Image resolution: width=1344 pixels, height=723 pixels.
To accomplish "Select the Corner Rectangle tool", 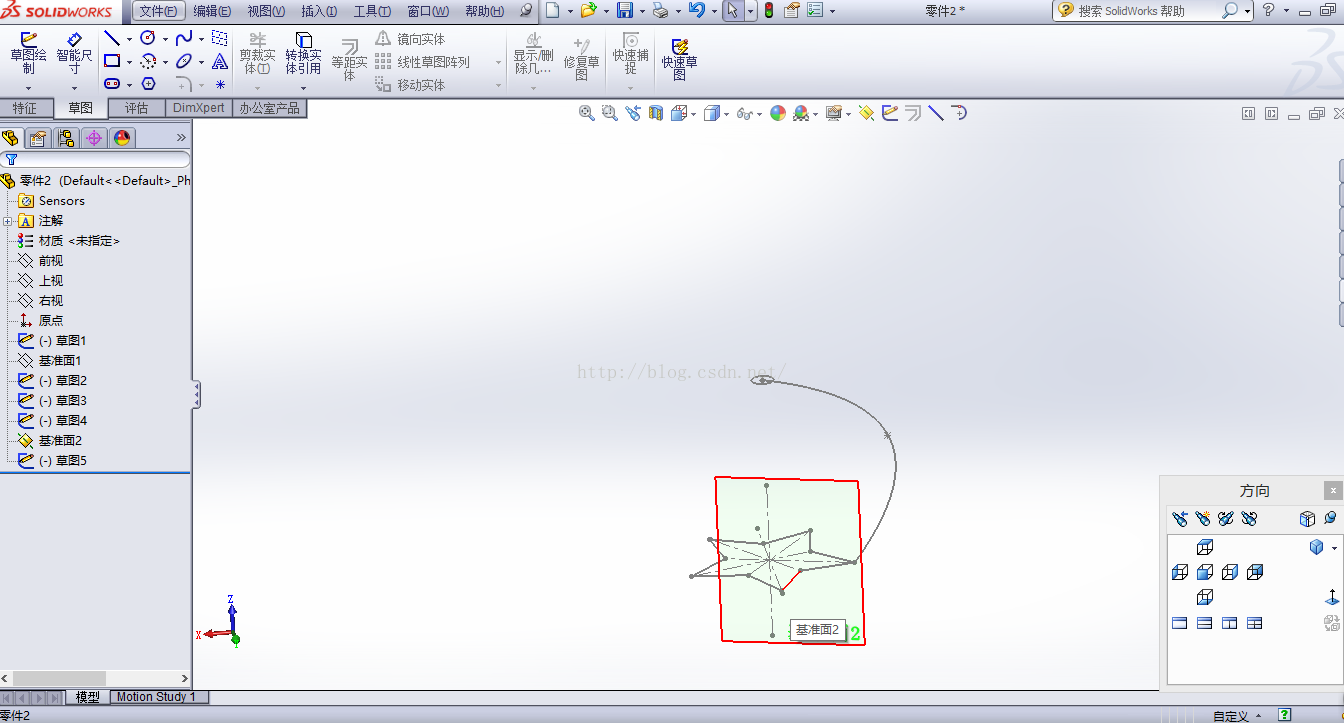I will pos(112,61).
